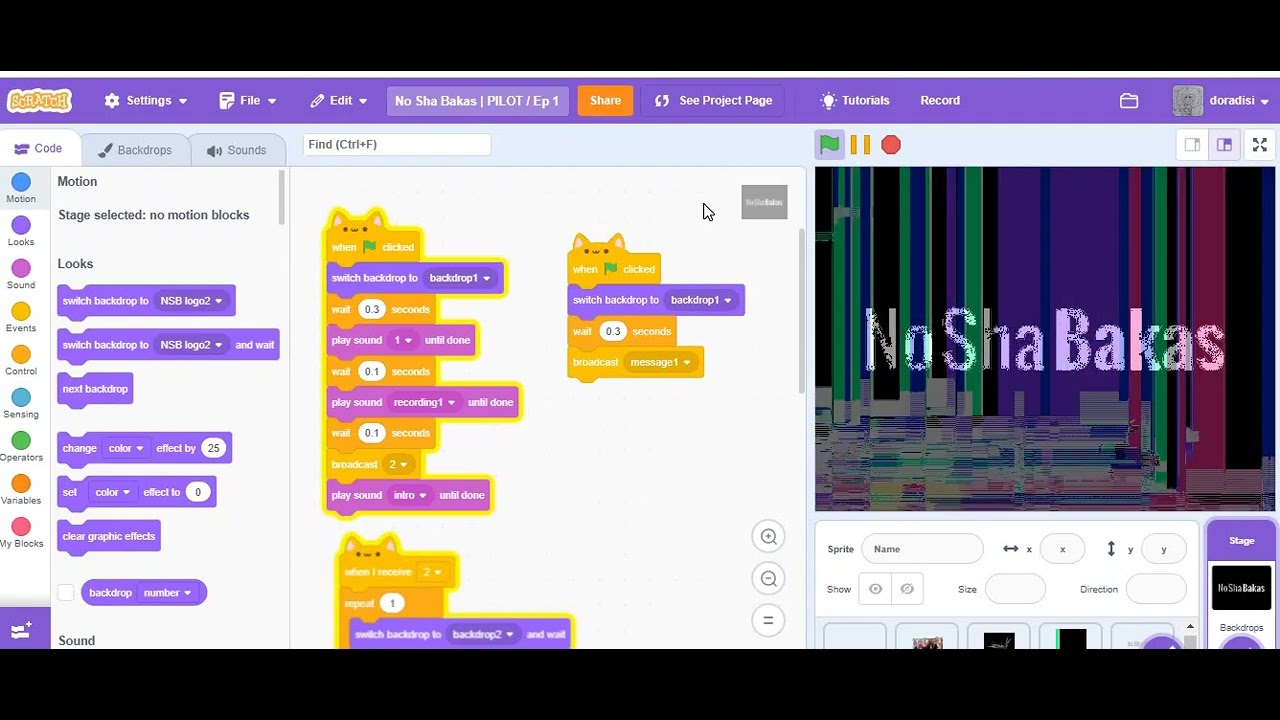Select the Control blocks category

pyautogui.click(x=21, y=360)
